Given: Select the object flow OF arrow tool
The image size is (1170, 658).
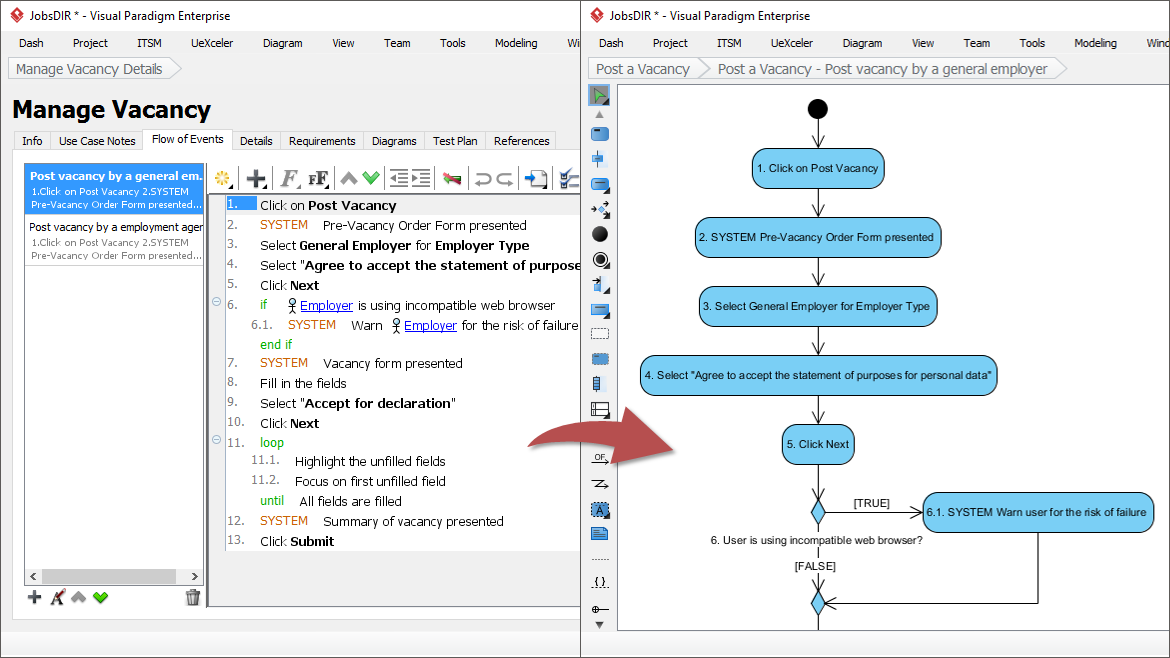Looking at the screenshot, I should pos(600,459).
